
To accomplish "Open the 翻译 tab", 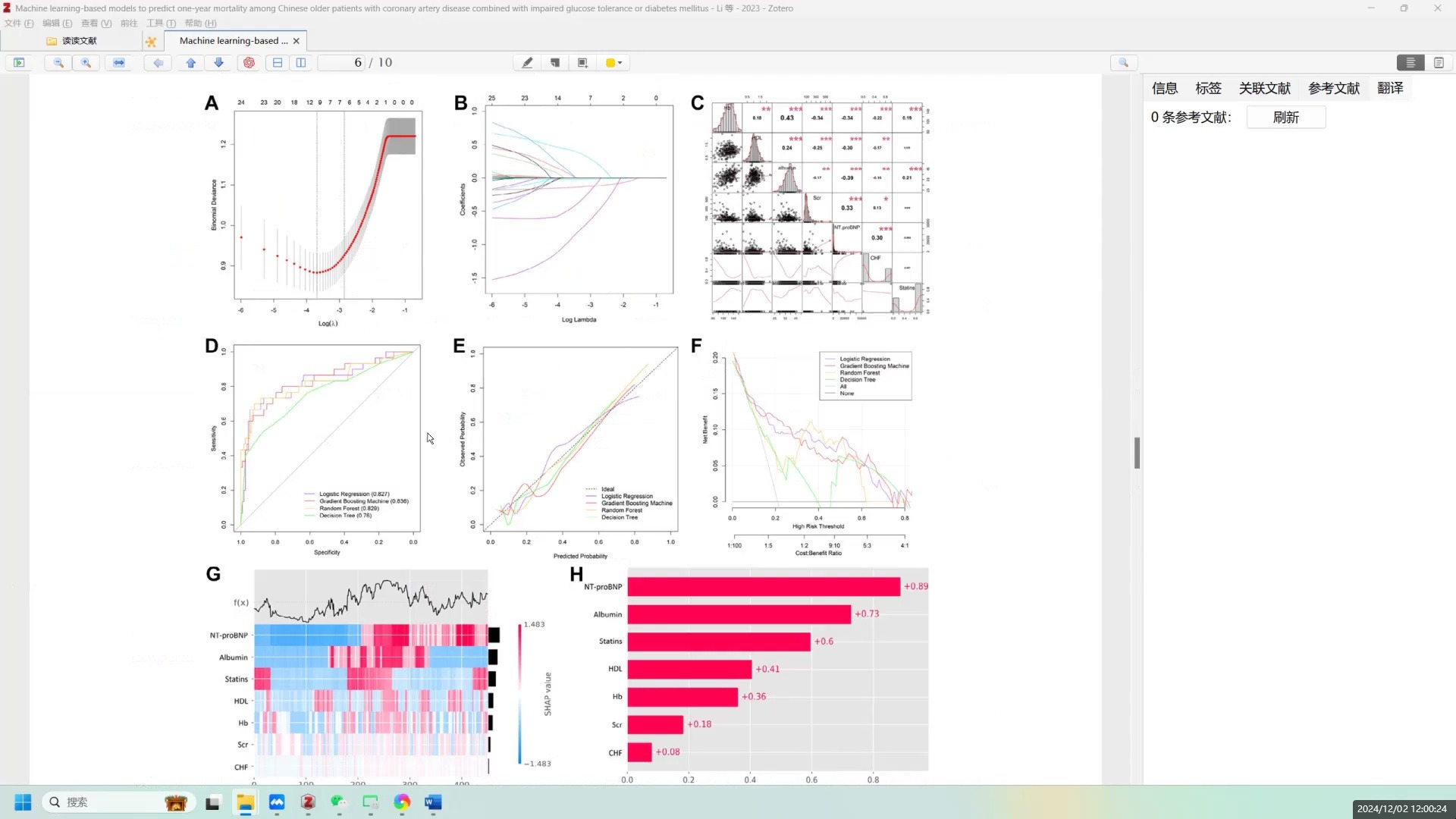I will coord(1390,89).
